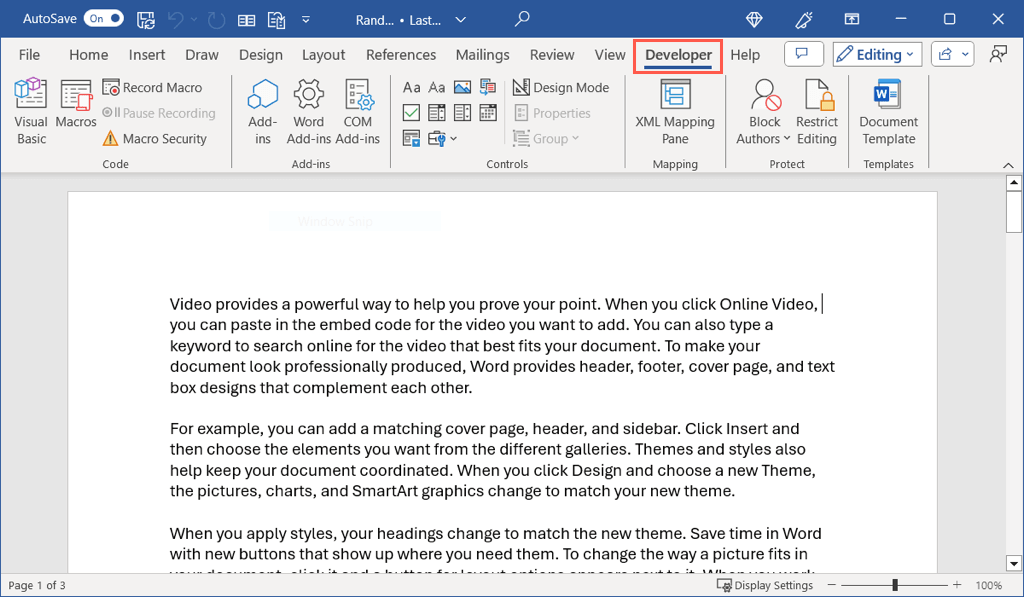Screen dimensions: 1024x597
Task: Open Document Template settings
Action: click(x=888, y=112)
